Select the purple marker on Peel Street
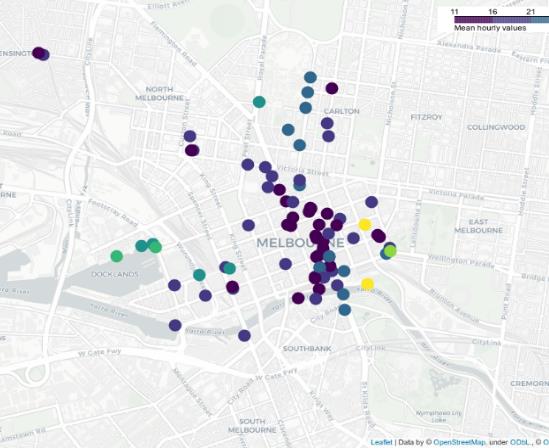549x448 pixels. click(x=248, y=164)
